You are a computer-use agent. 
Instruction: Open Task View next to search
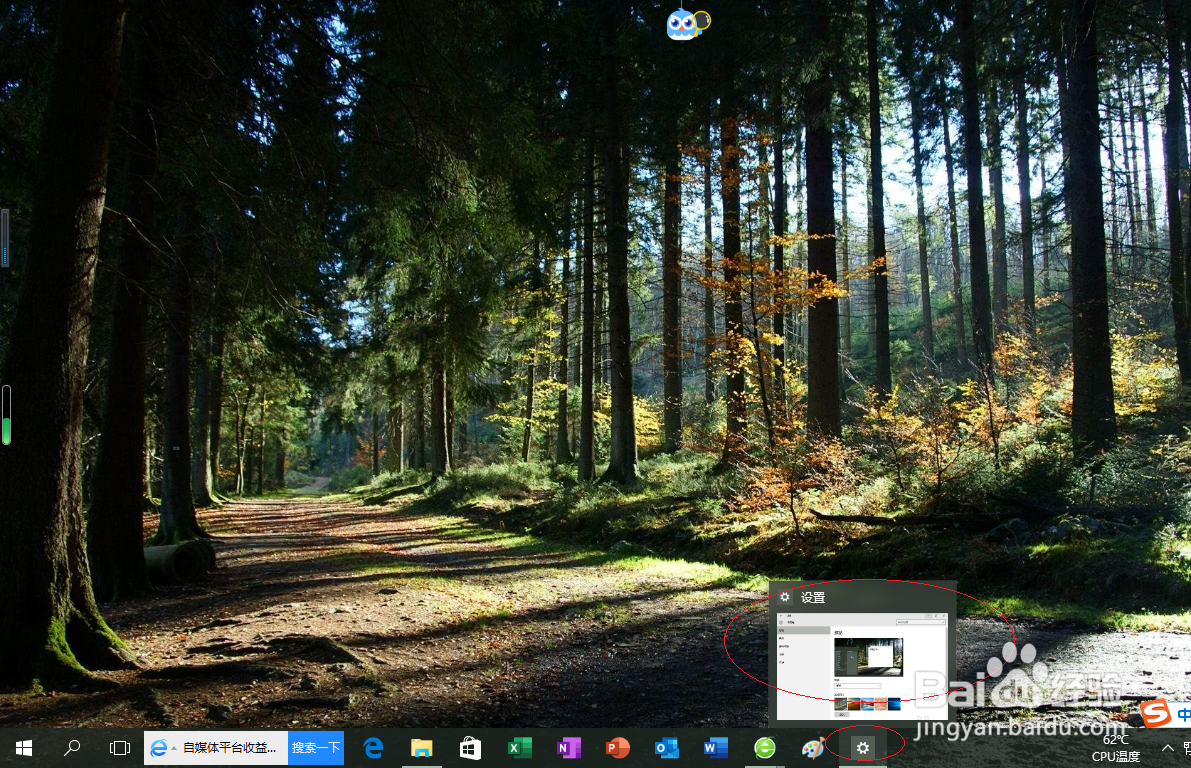[120, 747]
